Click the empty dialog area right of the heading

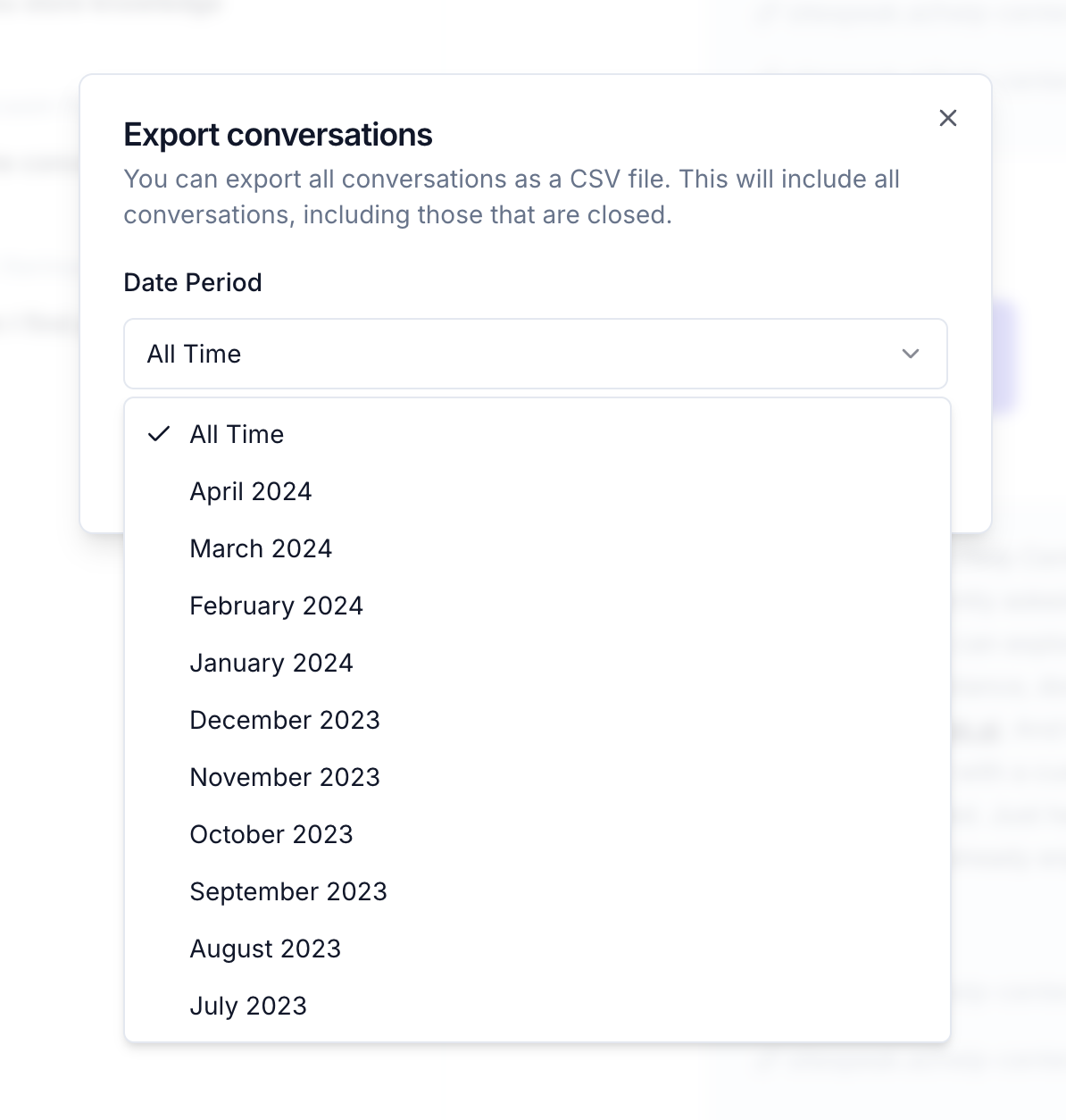click(x=679, y=134)
